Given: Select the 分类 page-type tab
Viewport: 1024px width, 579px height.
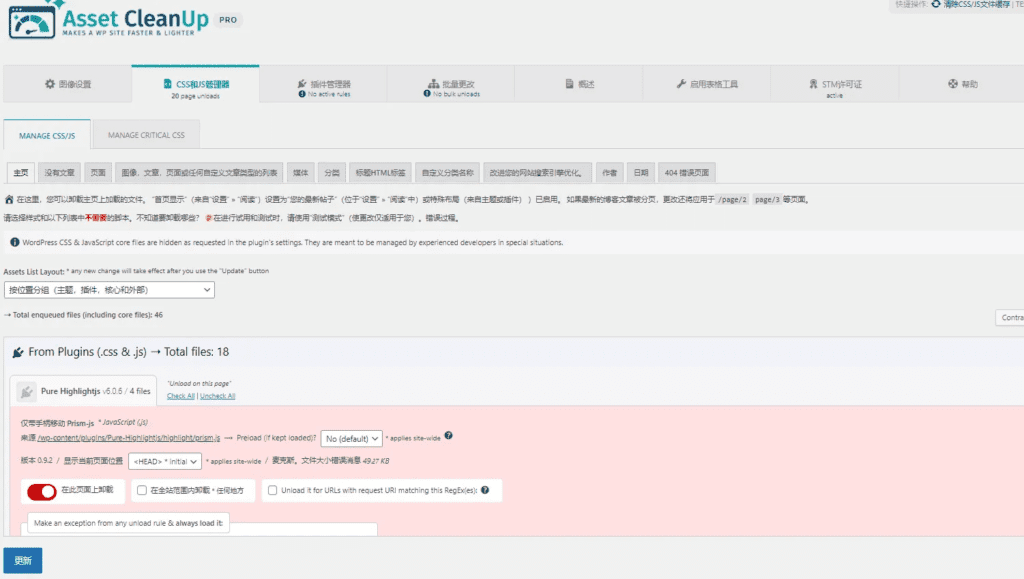Looking at the screenshot, I should click(x=332, y=173).
